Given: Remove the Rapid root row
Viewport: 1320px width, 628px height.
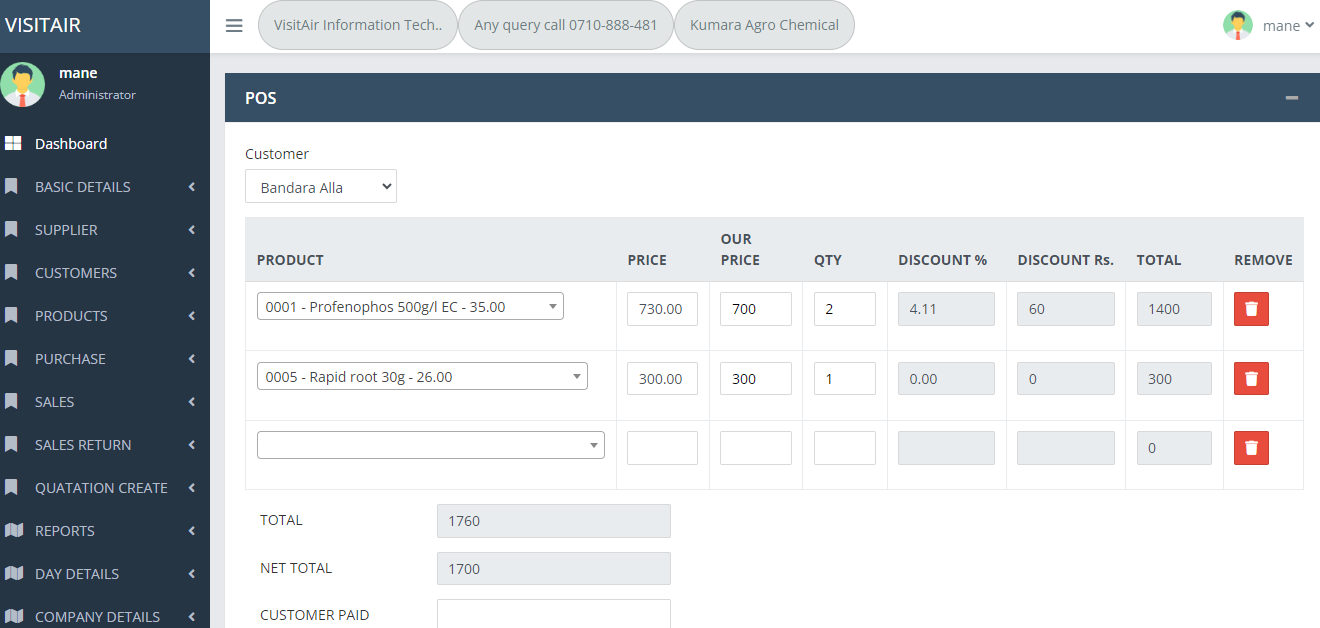Looking at the screenshot, I should pos(1251,379).
